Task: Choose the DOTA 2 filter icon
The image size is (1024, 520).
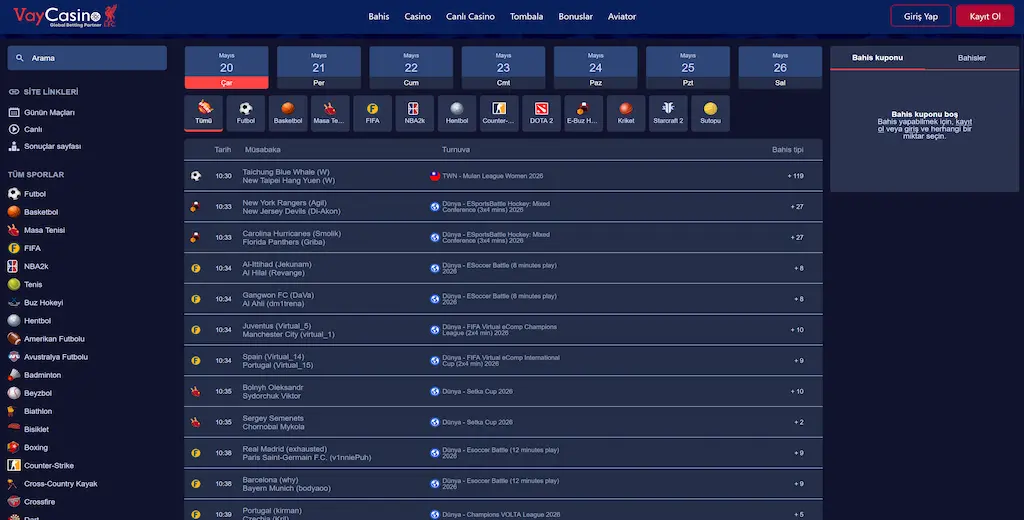Action: point(541,113)
